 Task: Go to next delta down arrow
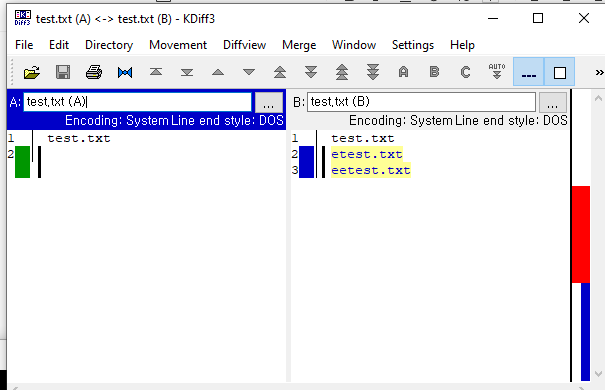tap(249, 72)
